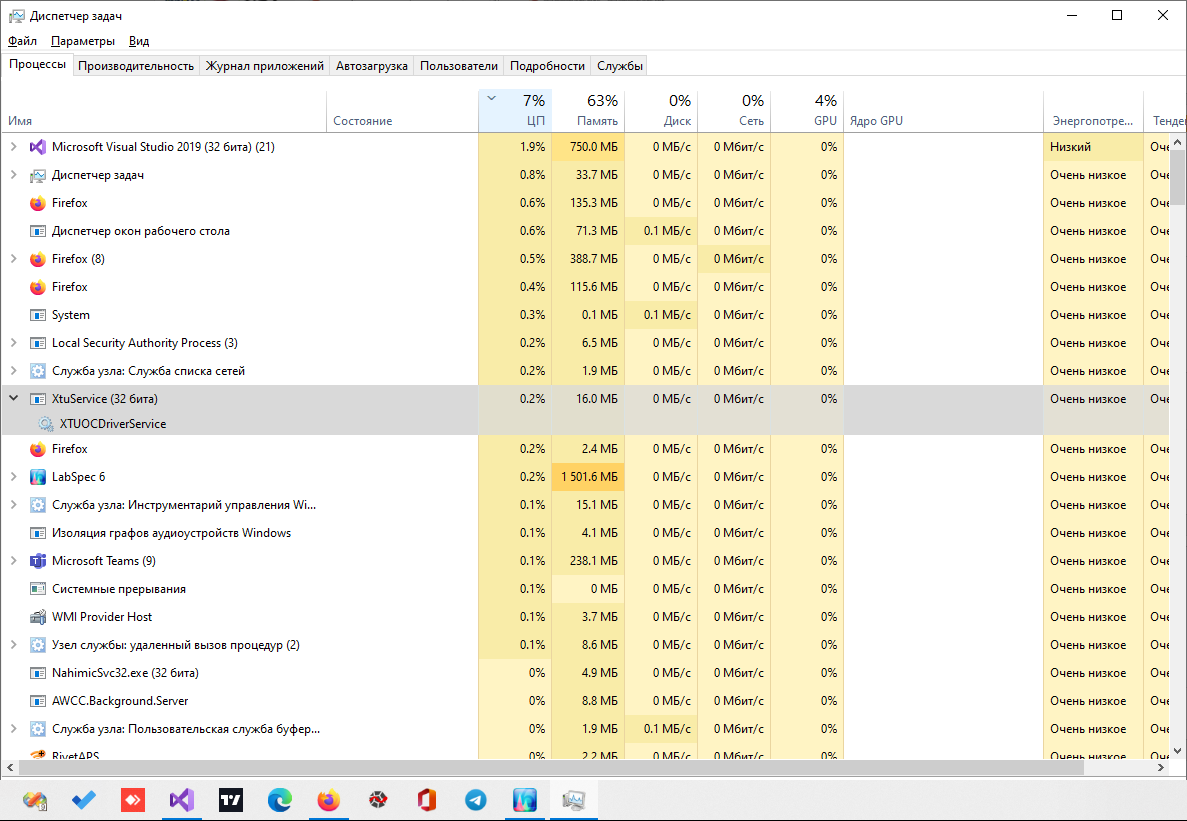Click the Microsoft Teams process icon
The height and width of the screenshot is (821, 1187).
(x=38, y=561)
